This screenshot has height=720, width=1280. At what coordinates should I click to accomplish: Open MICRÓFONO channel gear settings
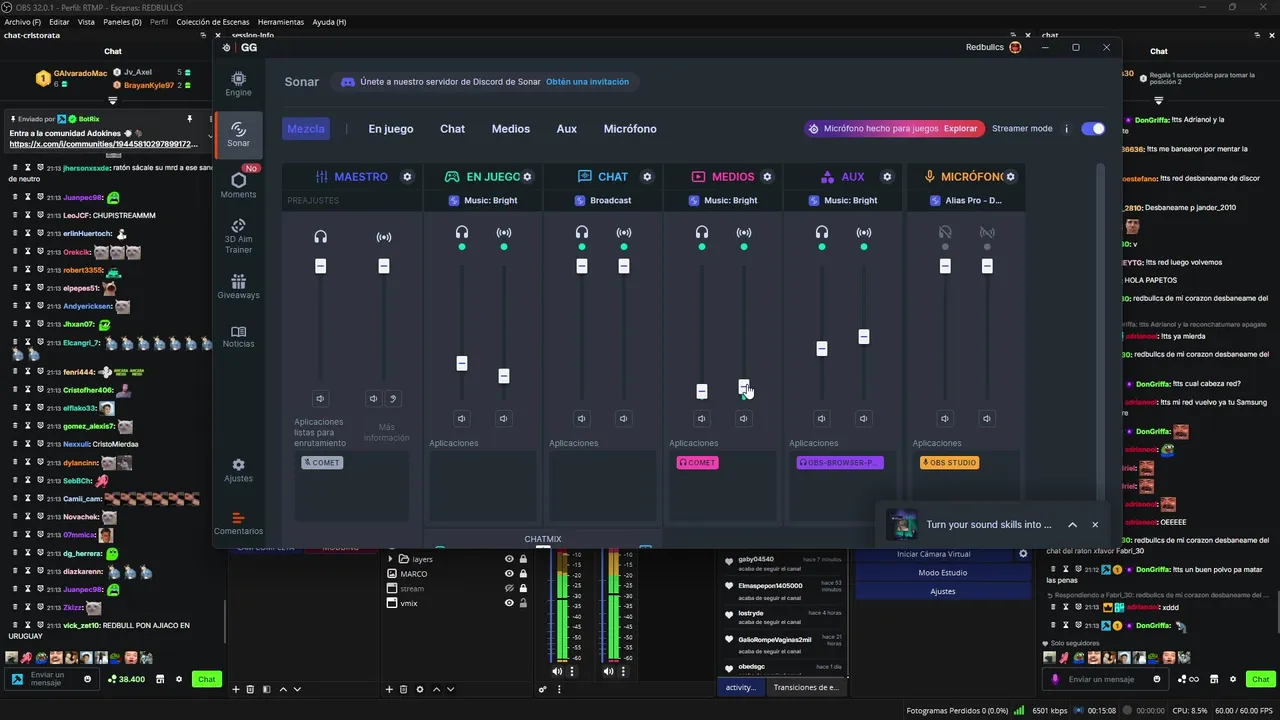pos(1010,177)
